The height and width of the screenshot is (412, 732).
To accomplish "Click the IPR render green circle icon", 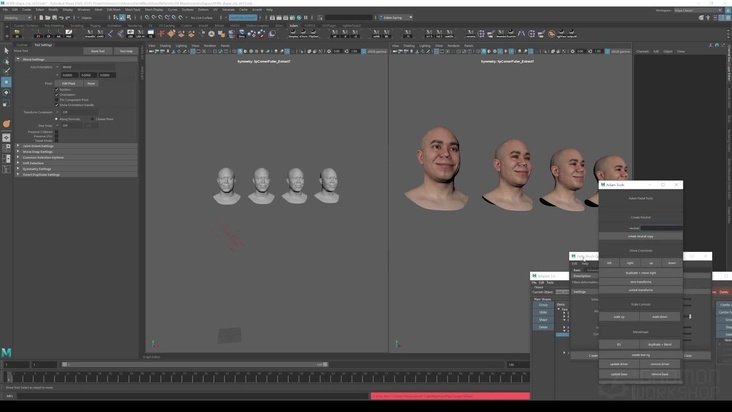I will (299, 18).
